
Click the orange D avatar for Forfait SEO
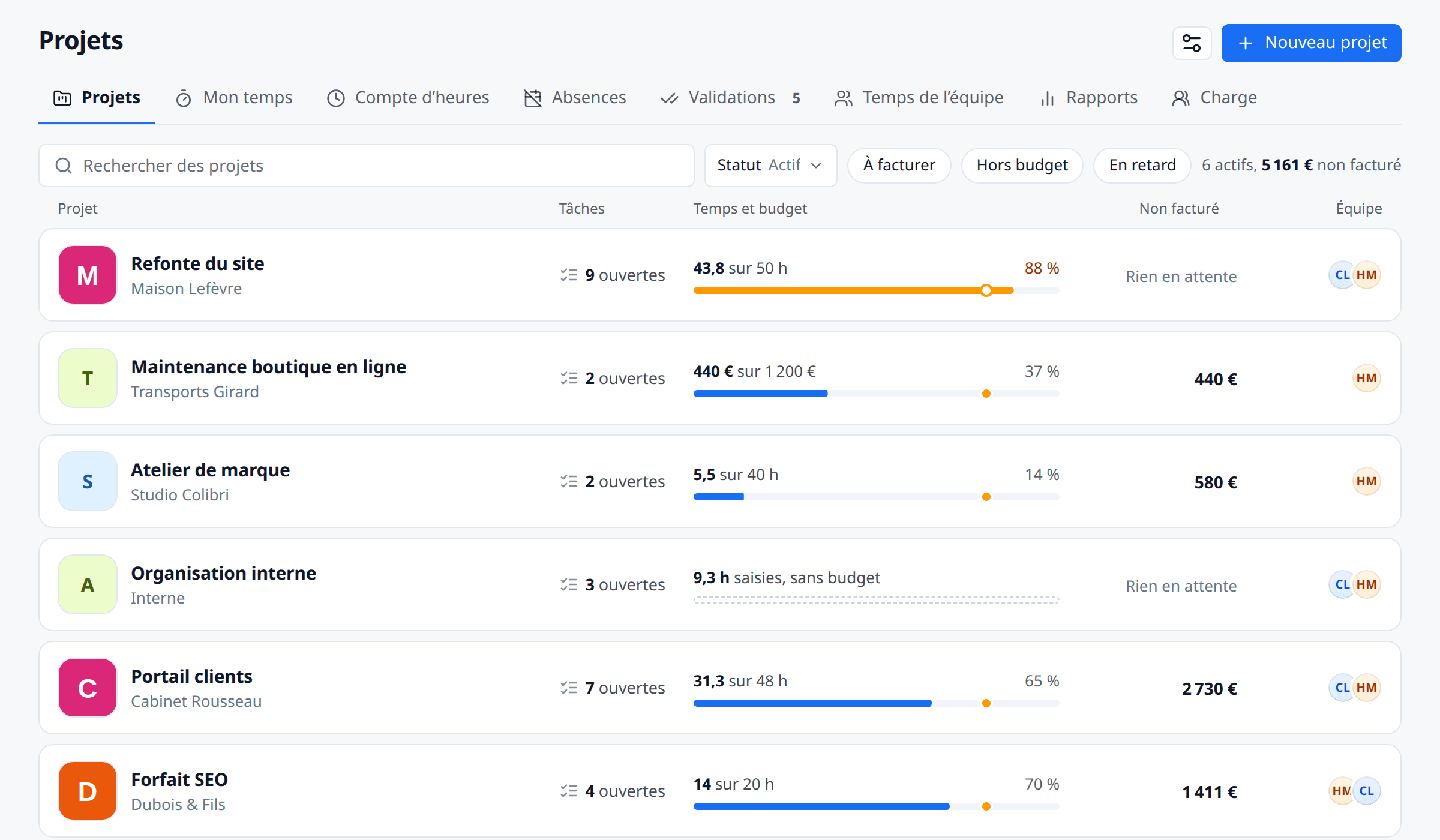pyautogui.click(x=88, y=791)
